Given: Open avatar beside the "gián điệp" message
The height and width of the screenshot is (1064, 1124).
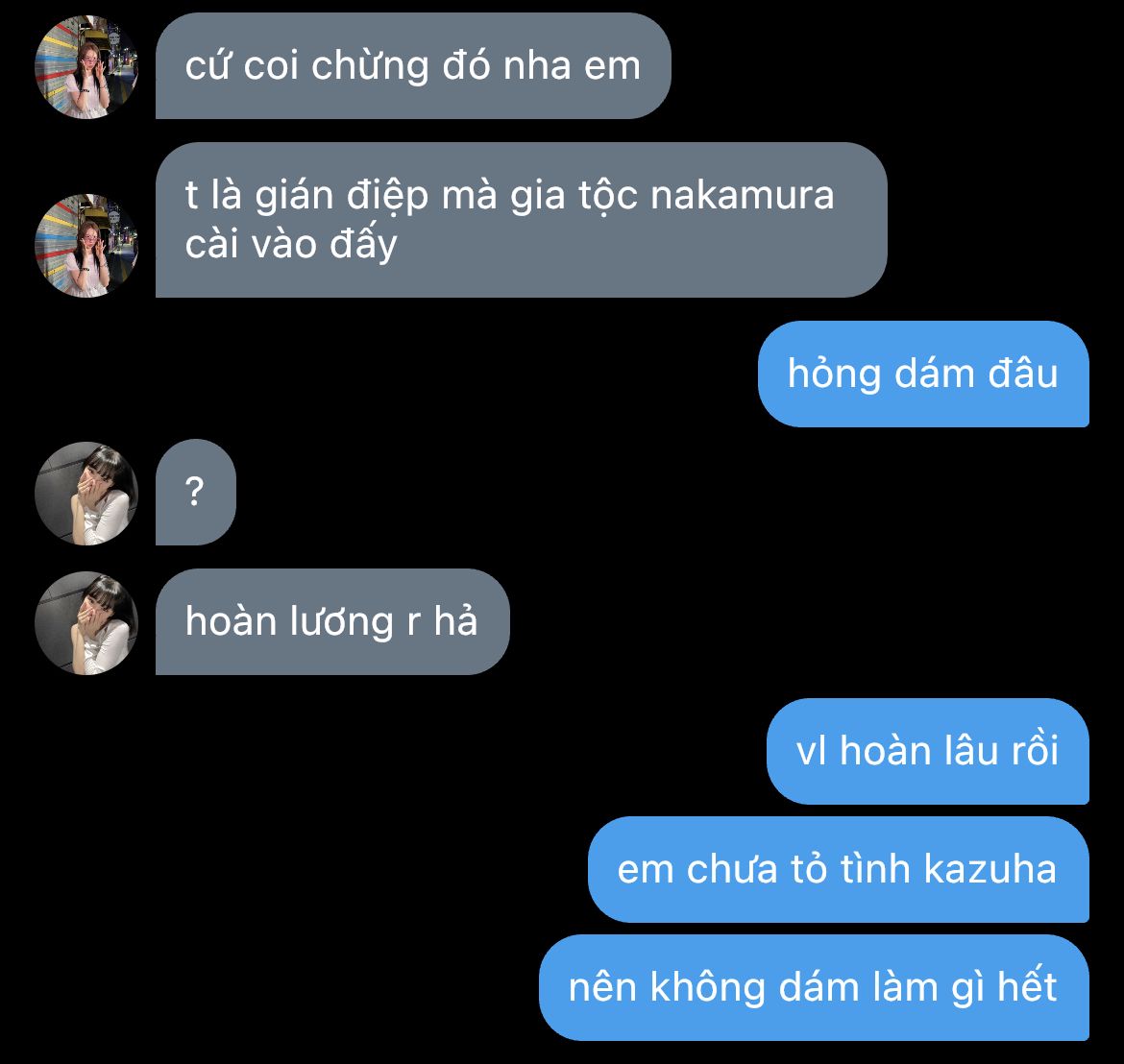Looking at the screenshot, I should [86, 246].
